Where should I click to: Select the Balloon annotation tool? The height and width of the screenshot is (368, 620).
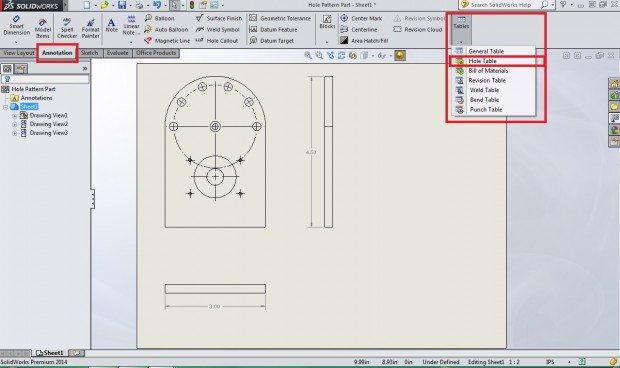coord(159,18)
